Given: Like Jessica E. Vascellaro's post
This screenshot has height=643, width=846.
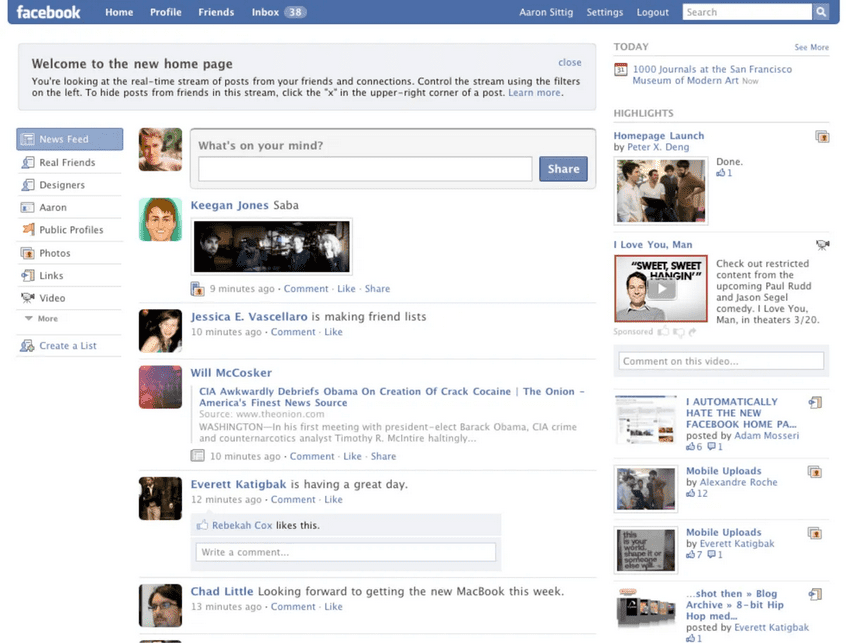Looking at the screenshot, I should [333, 331].
